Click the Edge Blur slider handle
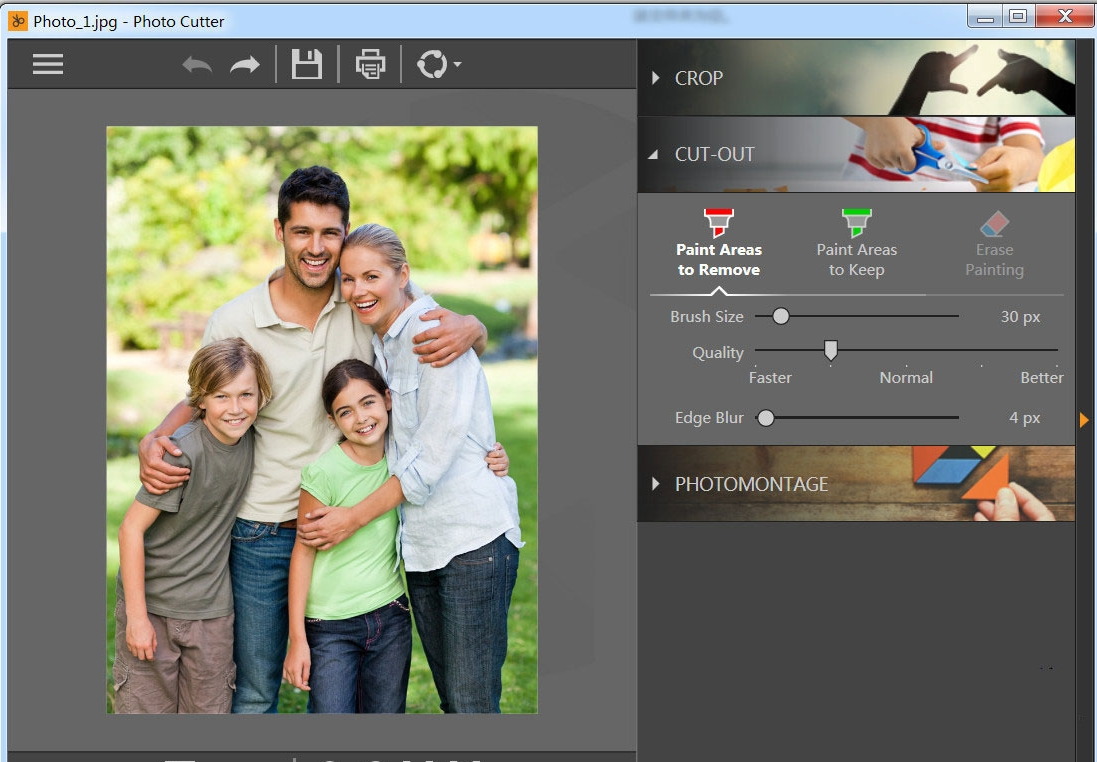 coord(766,418)
